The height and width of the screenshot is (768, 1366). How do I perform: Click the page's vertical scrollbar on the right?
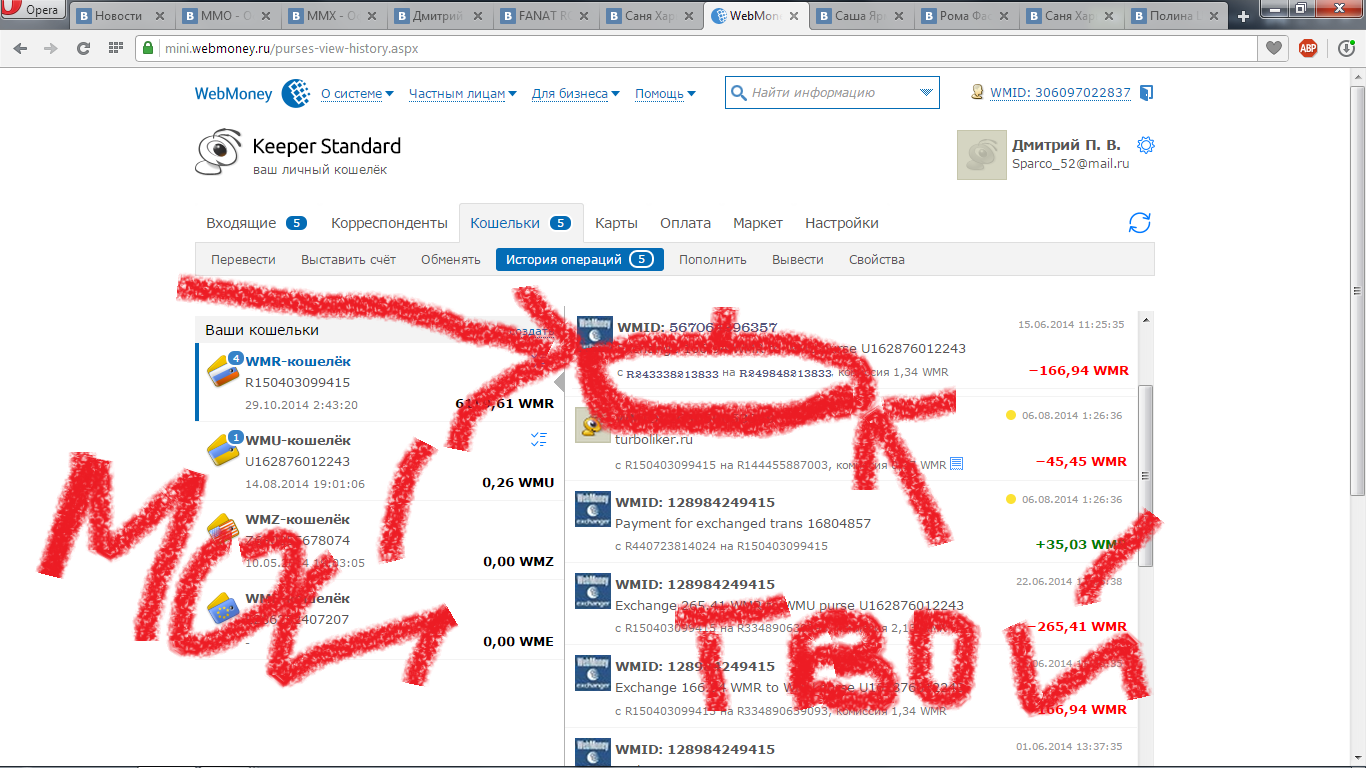click(1357, 290)
